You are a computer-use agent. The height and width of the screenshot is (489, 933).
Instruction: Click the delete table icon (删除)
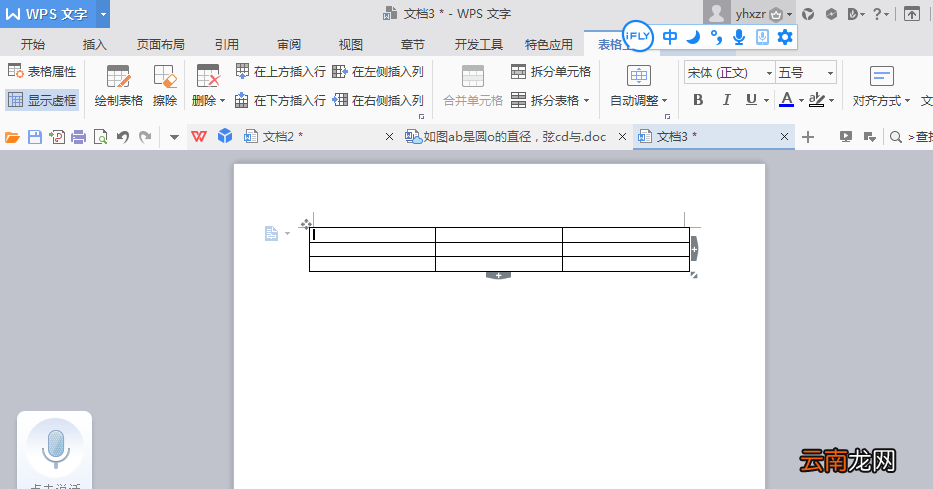208,76
